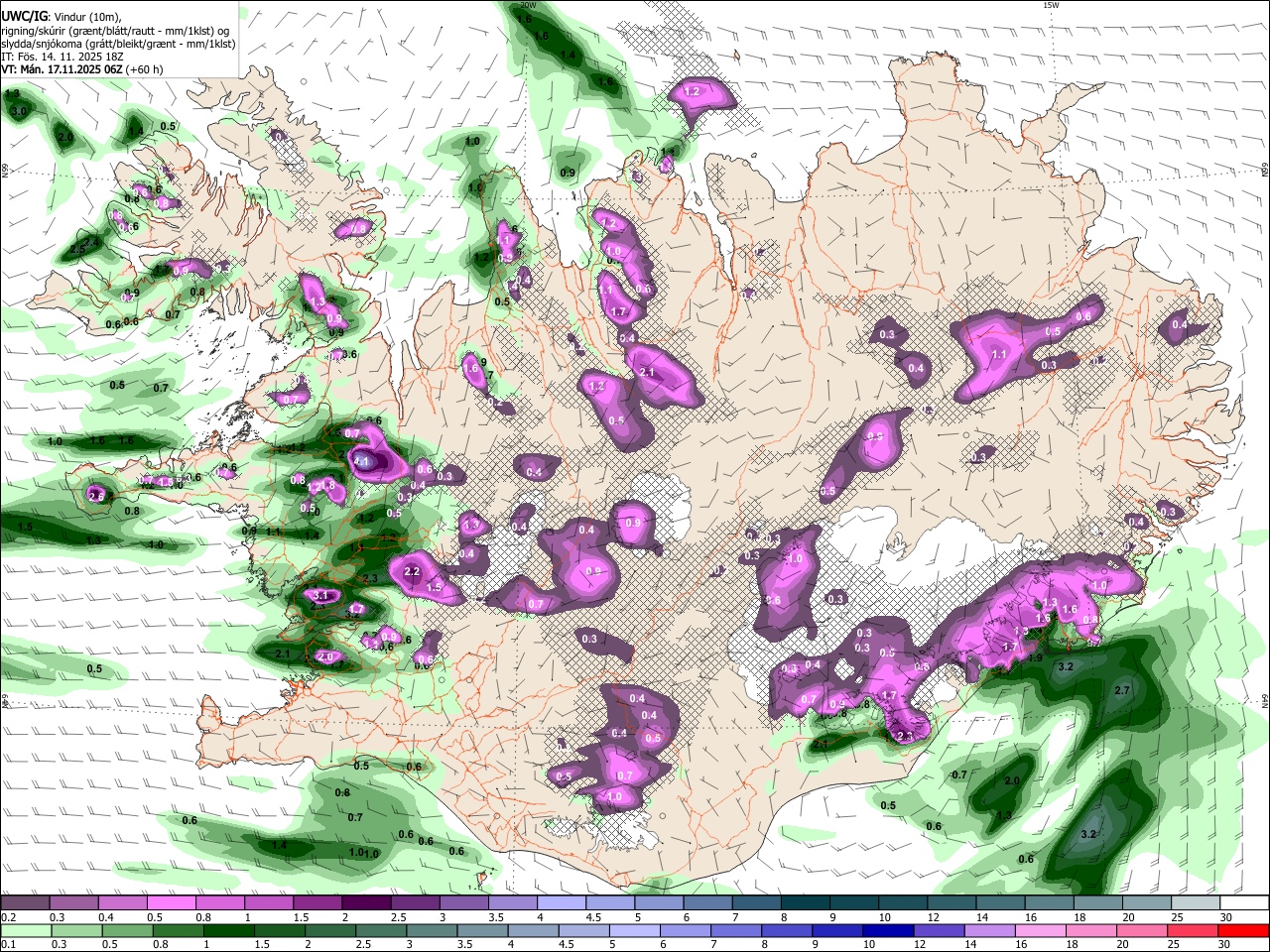Screen dimensions: 1270x952
Task: Click the '3.0' precipitation value on the map
Action: click(x=19, y=112)
